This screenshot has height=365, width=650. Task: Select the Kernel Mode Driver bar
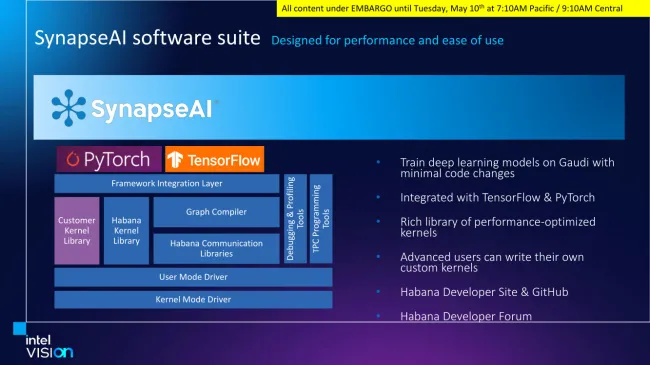(193, 299)
